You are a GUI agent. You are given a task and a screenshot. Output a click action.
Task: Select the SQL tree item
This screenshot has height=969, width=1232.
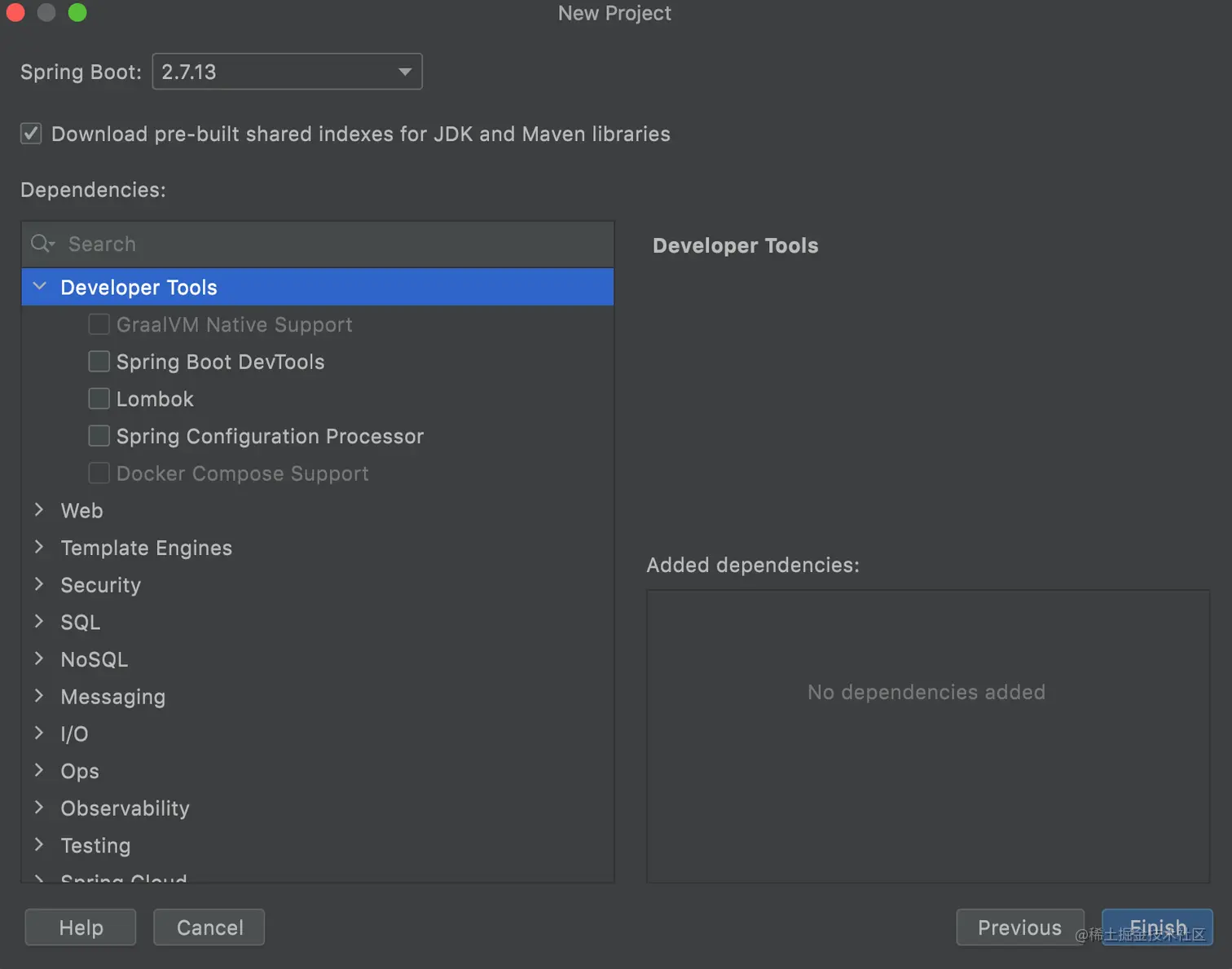click(81, 623)
